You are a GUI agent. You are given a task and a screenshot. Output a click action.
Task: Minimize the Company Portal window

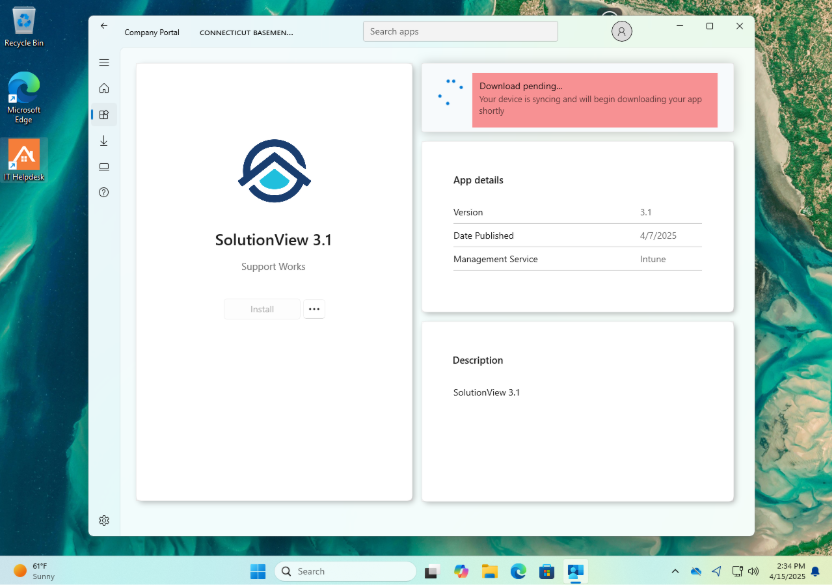(x=680, y=25)
